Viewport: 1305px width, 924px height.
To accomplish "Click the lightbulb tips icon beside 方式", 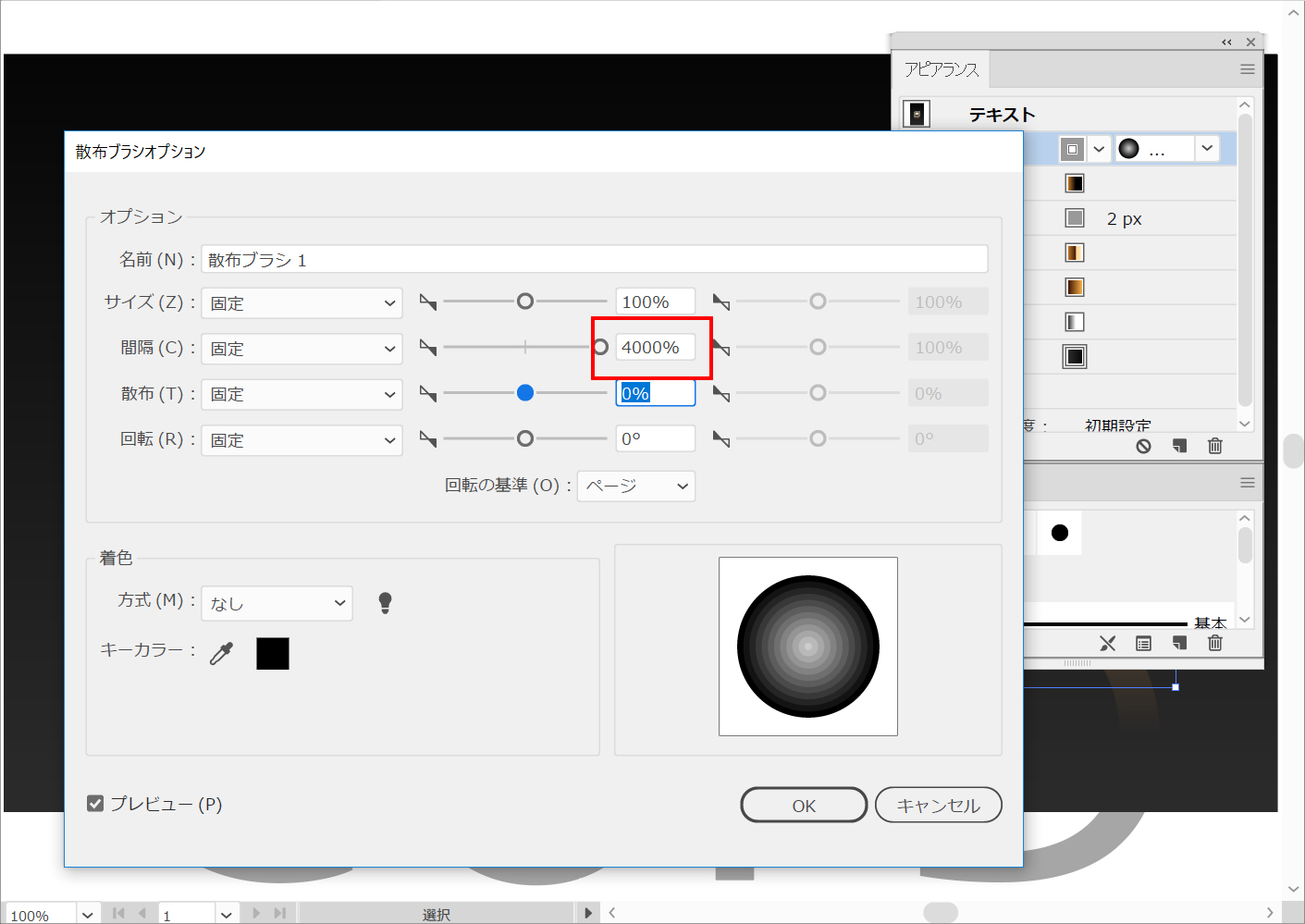I will (x=386, y=603).
